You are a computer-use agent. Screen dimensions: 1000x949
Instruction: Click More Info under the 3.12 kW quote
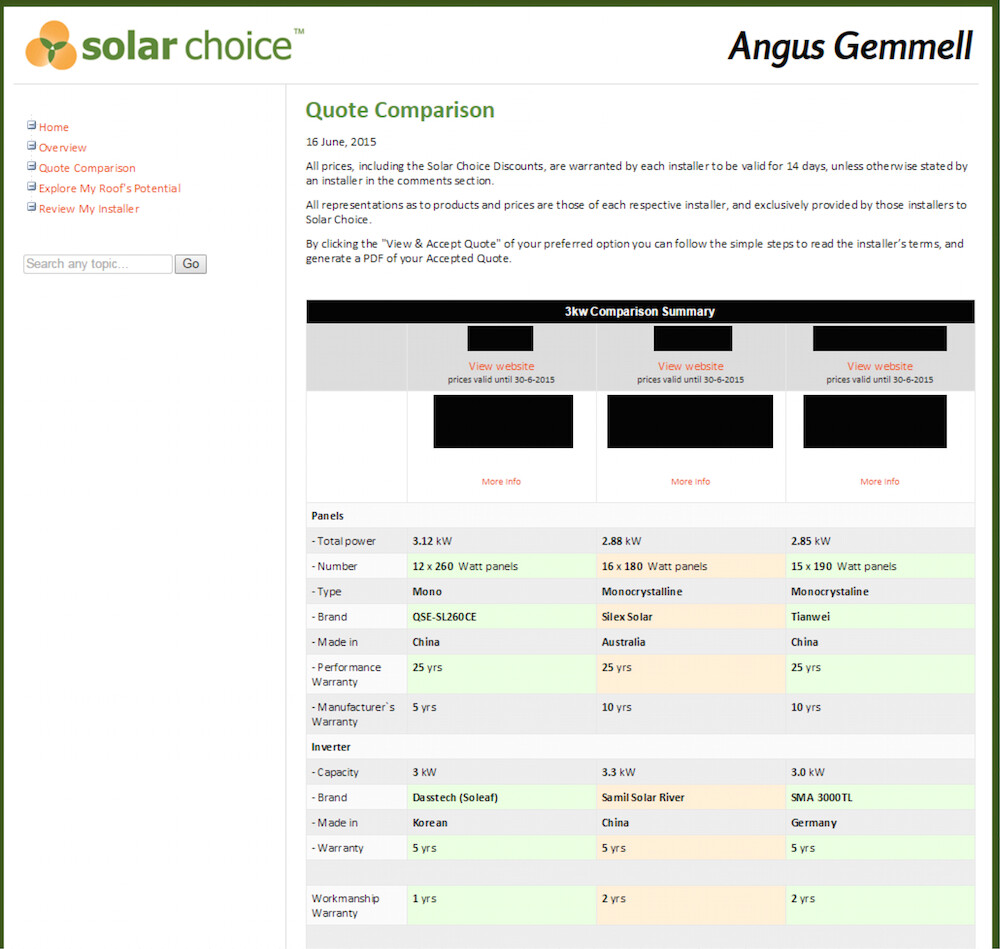point(501,482)
